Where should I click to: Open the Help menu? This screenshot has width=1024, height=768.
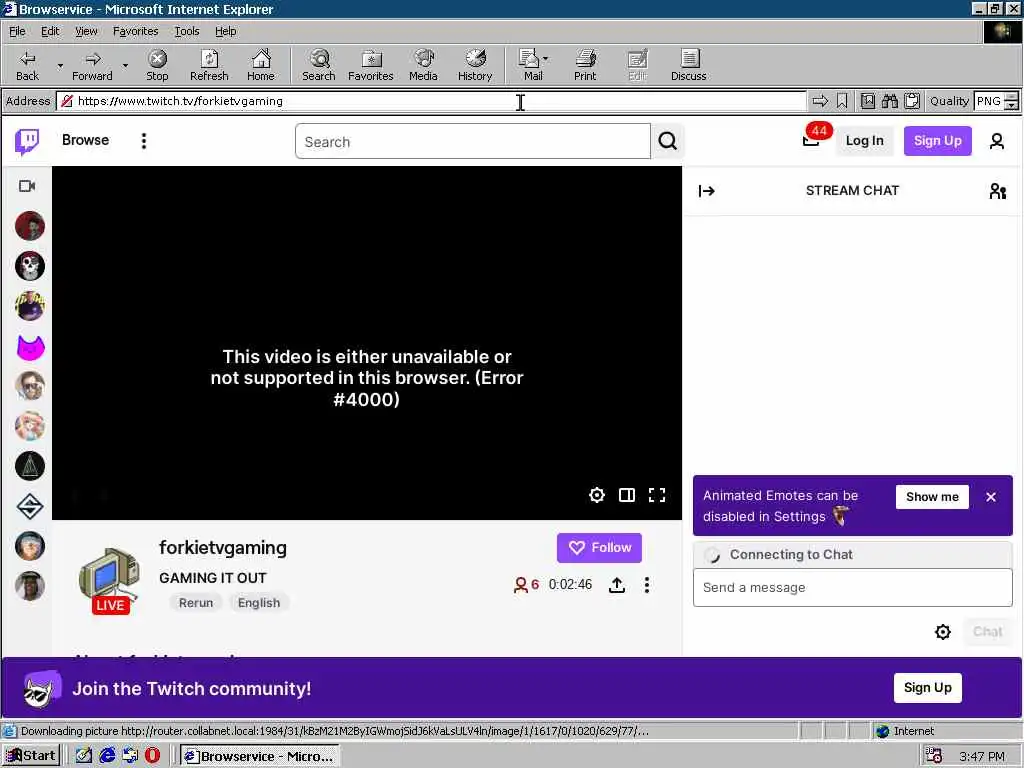pos(225,31)
